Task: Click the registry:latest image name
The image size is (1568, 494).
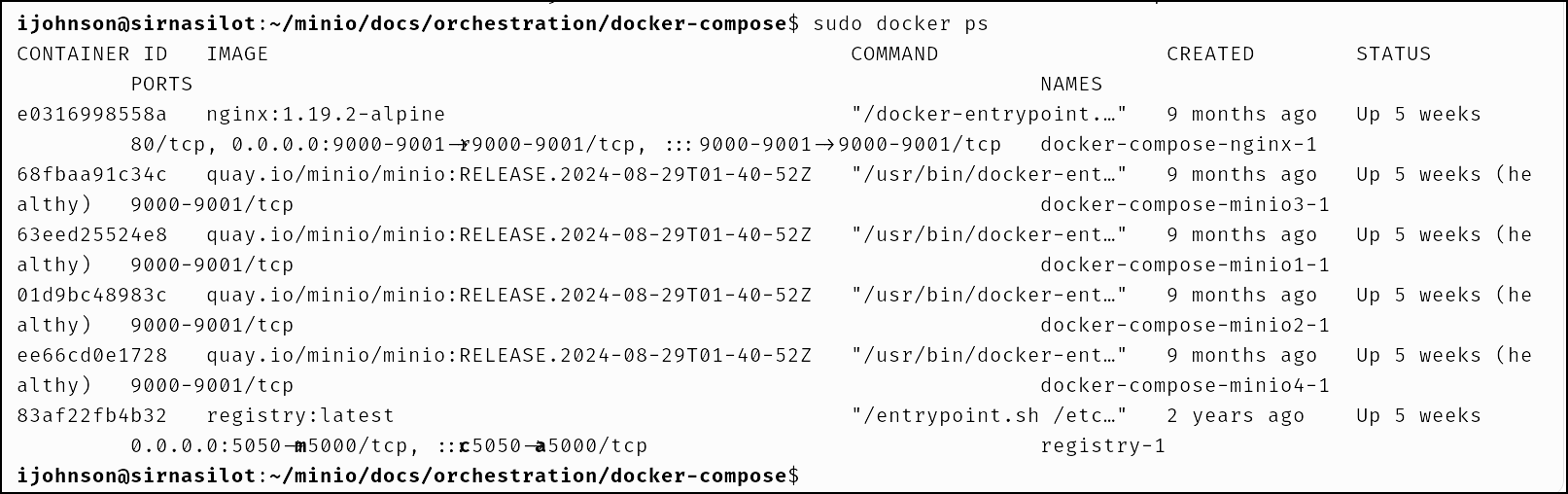Action: pyautogui.click(x=300, y=416)
